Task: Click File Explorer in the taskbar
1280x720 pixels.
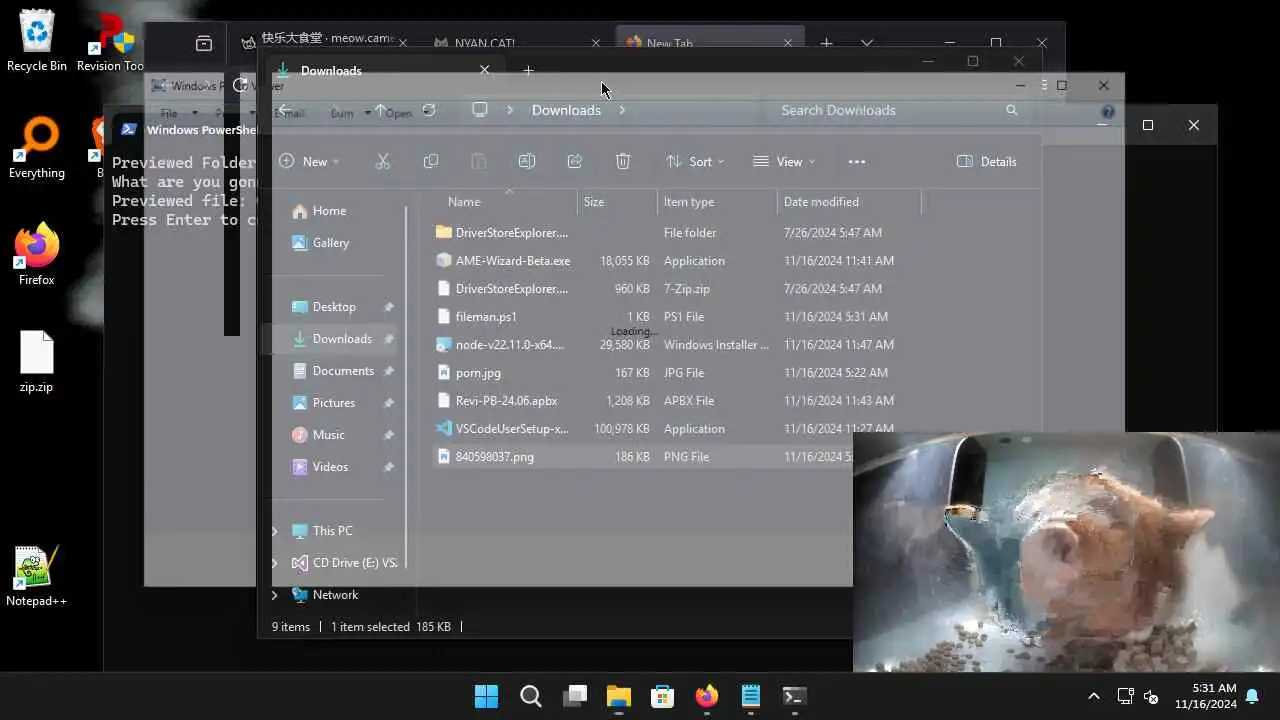Action: (619, 696)
